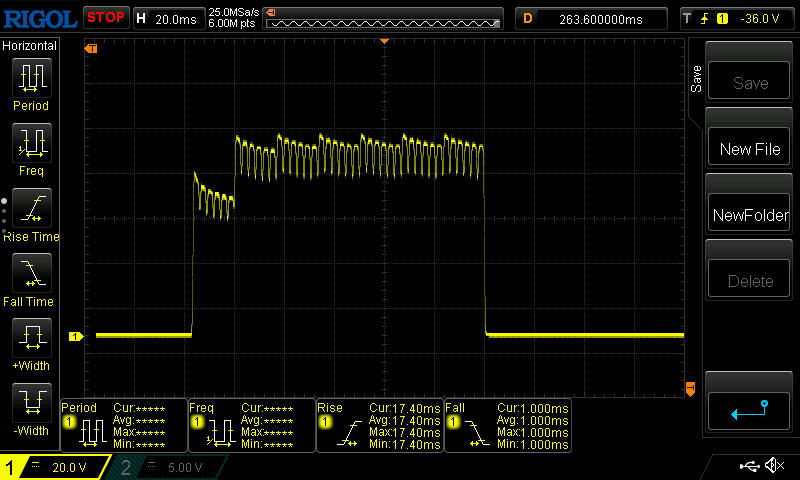This screenshot has height=480, width=800.
Task: Toggle channel 2 at 5.00 V
Action: 166,467
